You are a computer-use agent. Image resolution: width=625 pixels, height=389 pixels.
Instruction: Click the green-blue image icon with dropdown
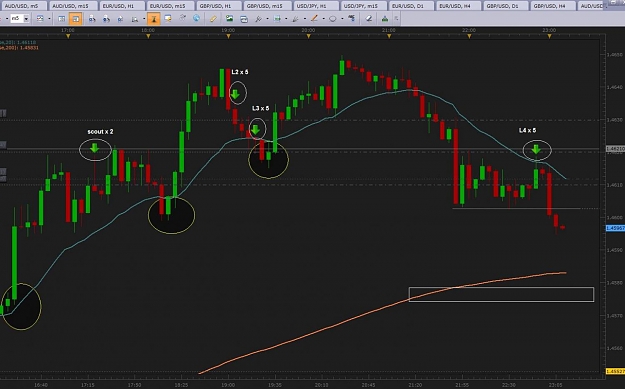(x=277, y=18)
